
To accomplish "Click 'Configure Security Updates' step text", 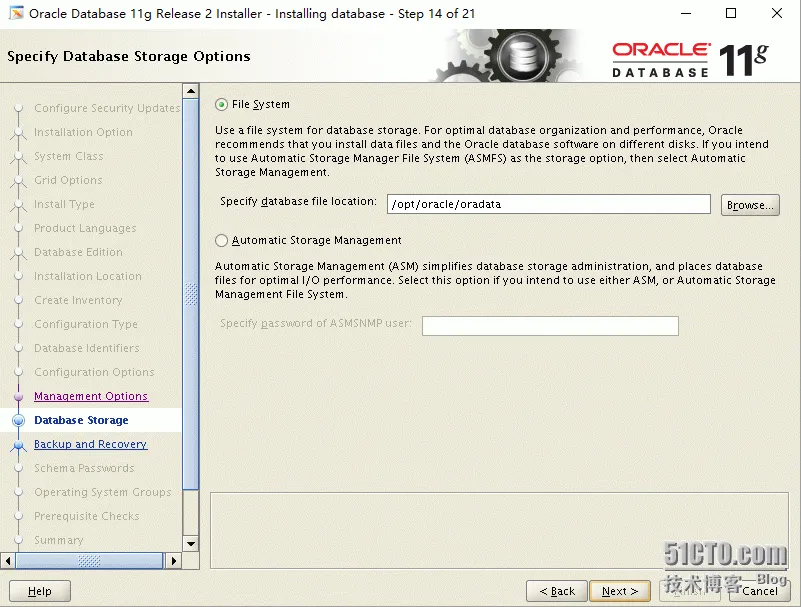I will coord(107,108).
